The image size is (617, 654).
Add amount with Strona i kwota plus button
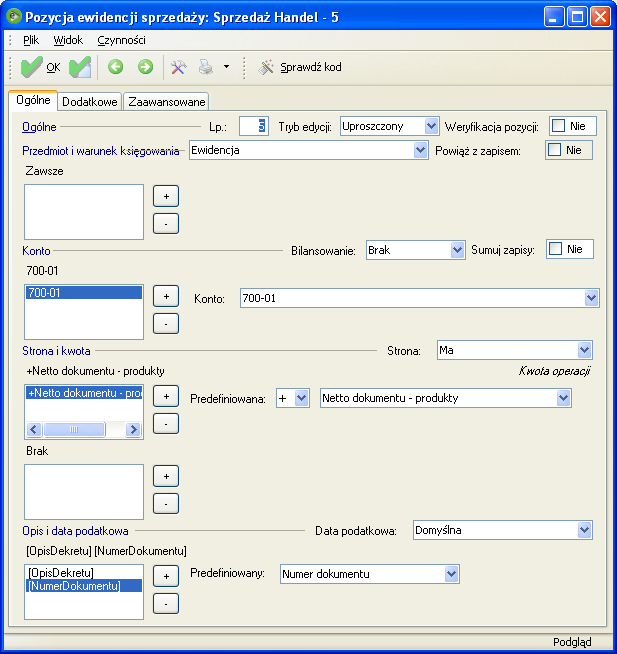point(166,396)
